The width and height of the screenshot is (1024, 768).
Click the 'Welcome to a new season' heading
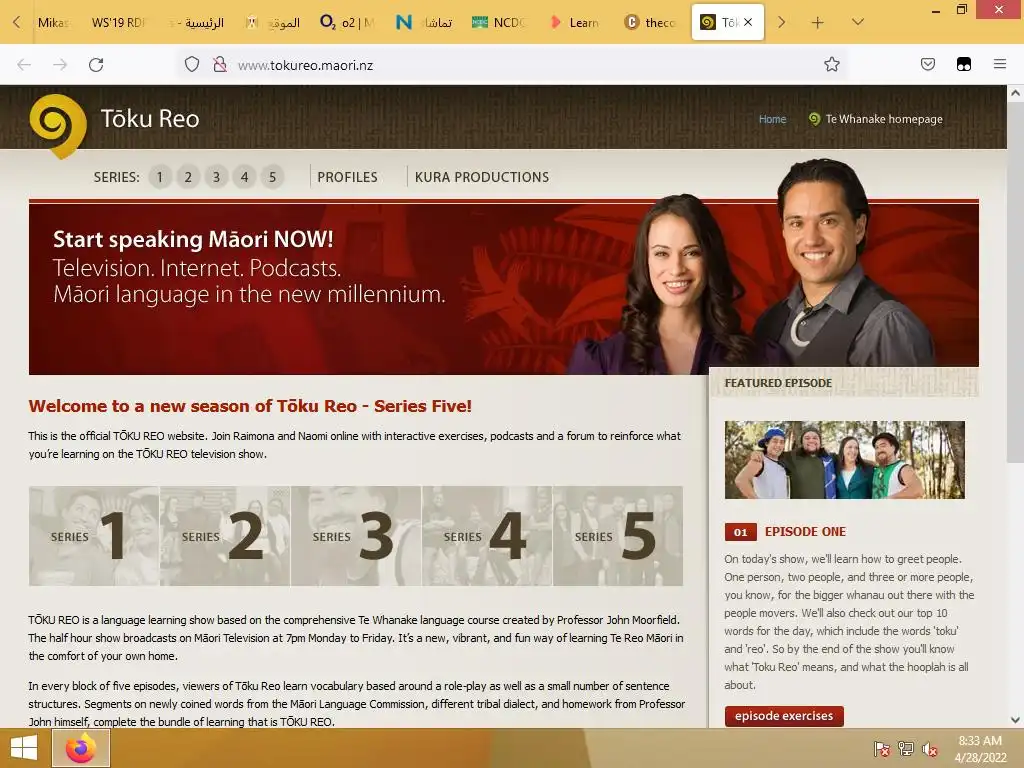pyautogui.click(x=250, y=406)
